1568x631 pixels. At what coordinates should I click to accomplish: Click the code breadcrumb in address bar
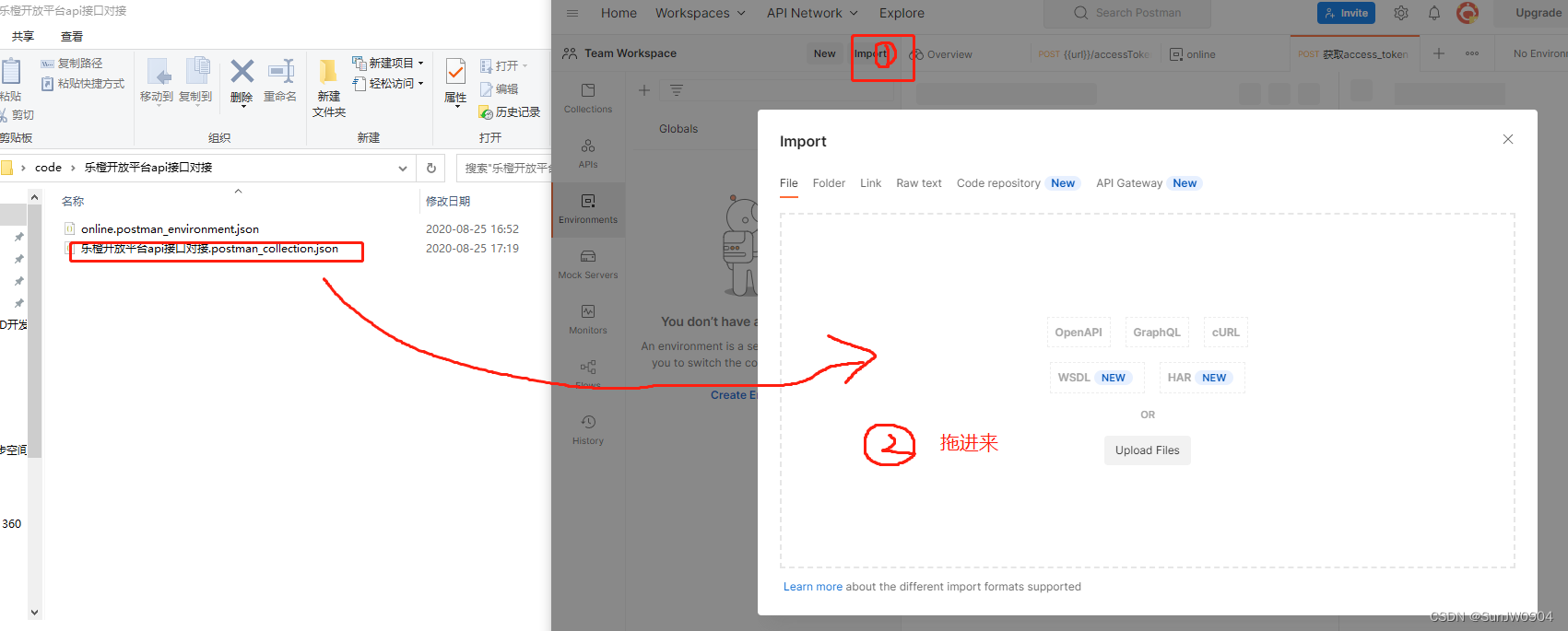48,168
